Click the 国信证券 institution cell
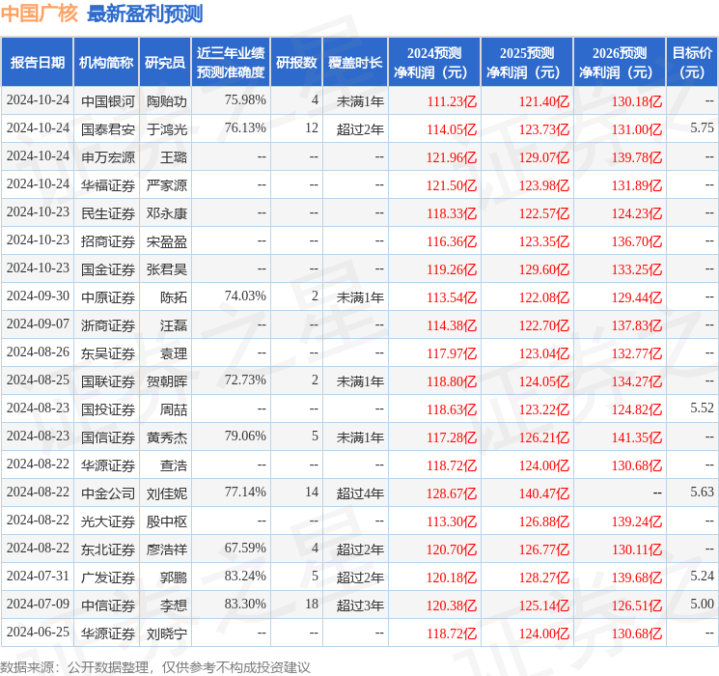This screenshot has height=676, width=719. click(x=108, y=437)
